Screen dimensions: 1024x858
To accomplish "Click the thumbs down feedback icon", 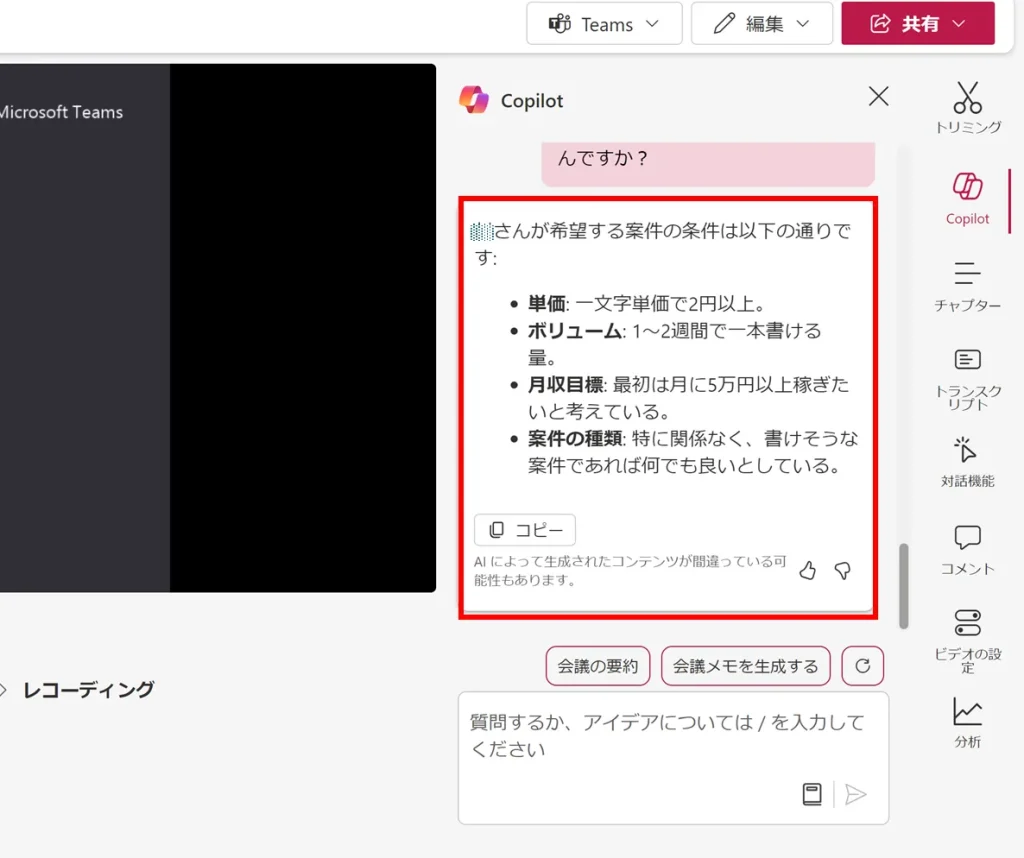I will tap(842, 571).
